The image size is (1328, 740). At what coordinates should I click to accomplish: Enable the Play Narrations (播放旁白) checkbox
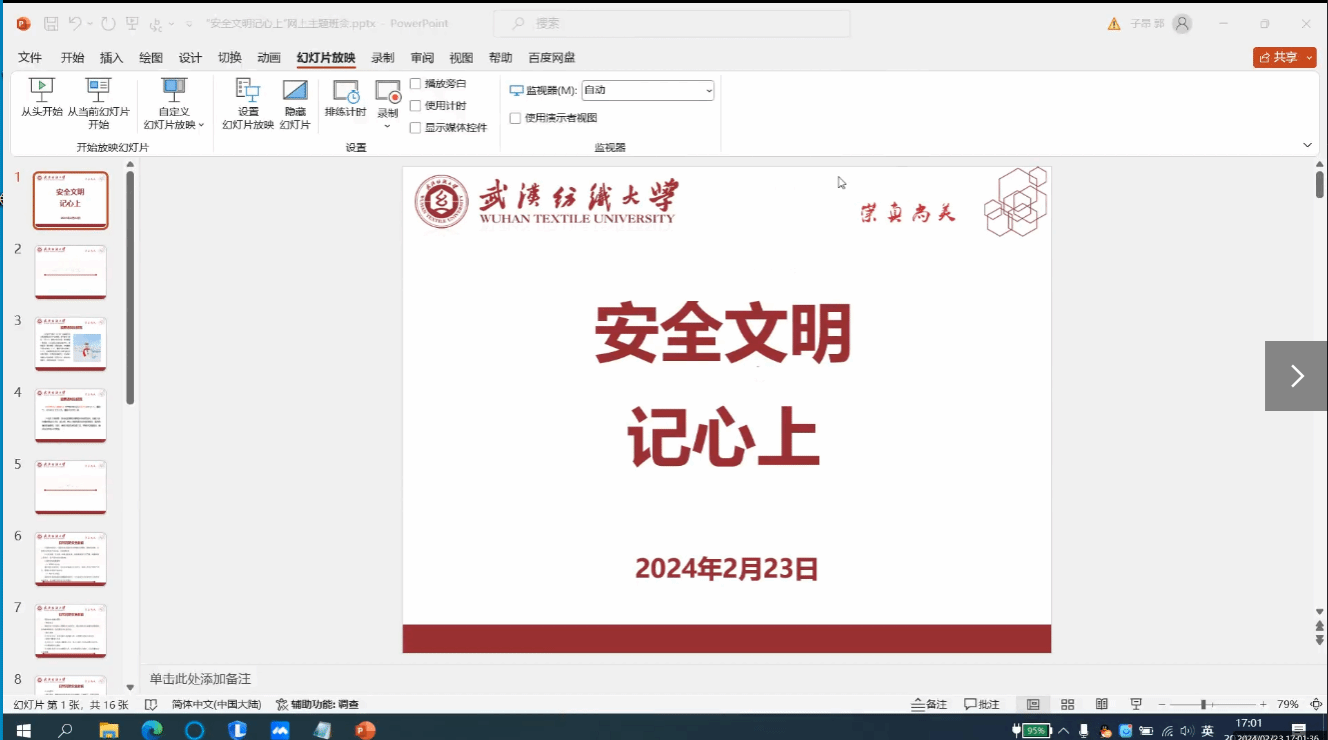(x=416, y=84)
